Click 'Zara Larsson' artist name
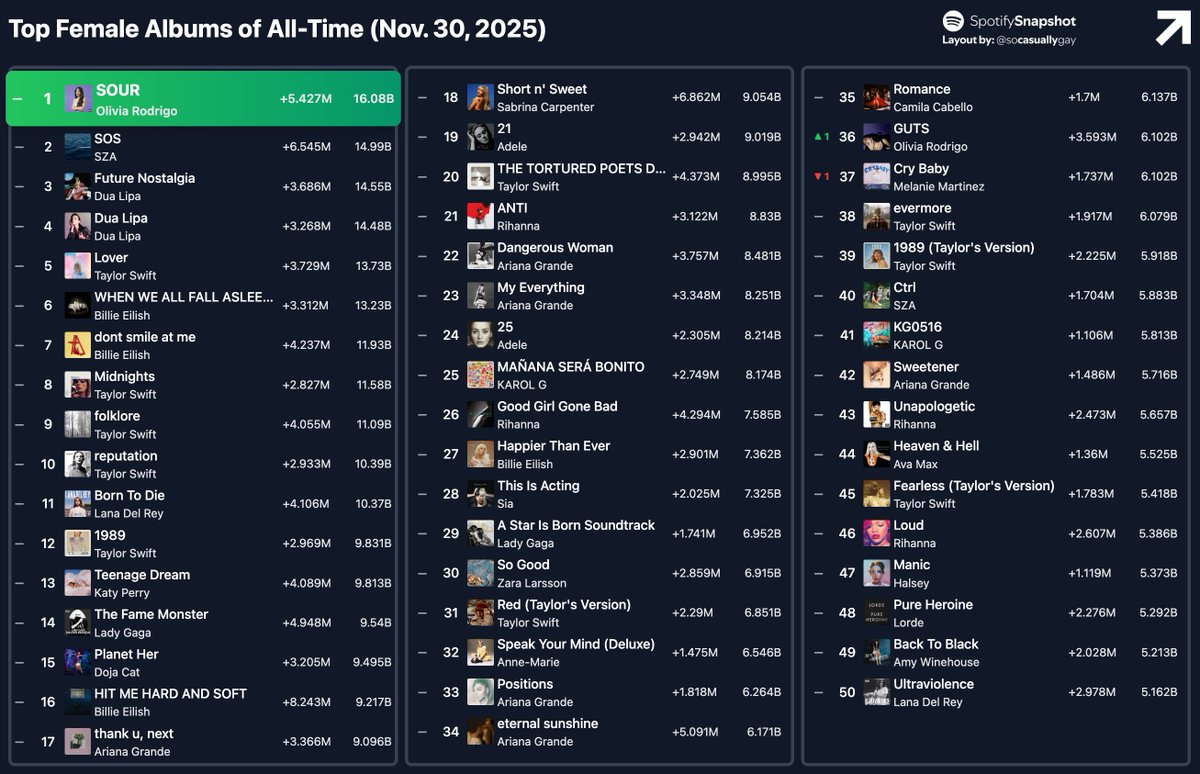The width and height of the screenshot is (1200, 774). (x=532, y=583)
